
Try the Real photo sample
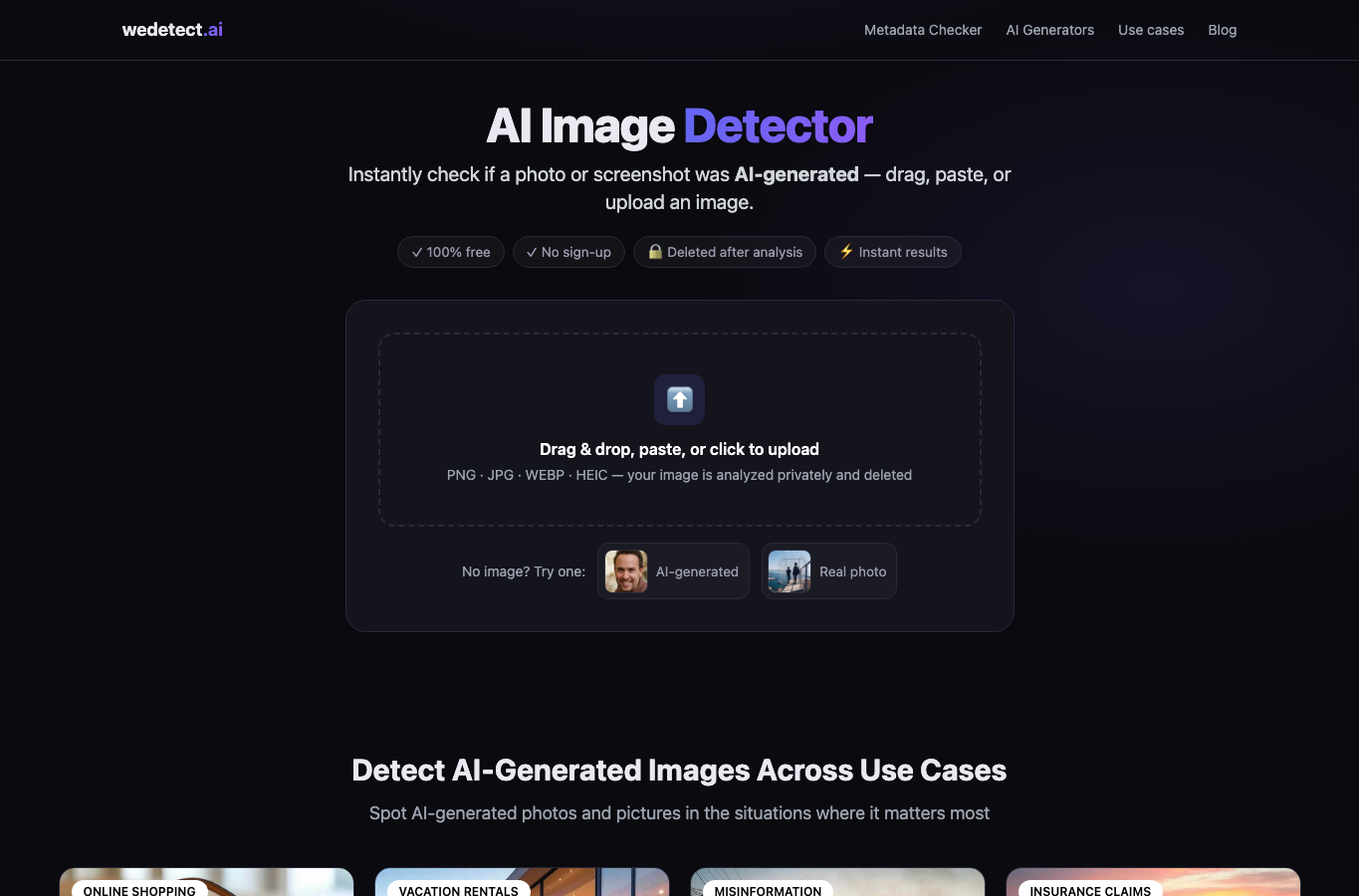point(829,571)
